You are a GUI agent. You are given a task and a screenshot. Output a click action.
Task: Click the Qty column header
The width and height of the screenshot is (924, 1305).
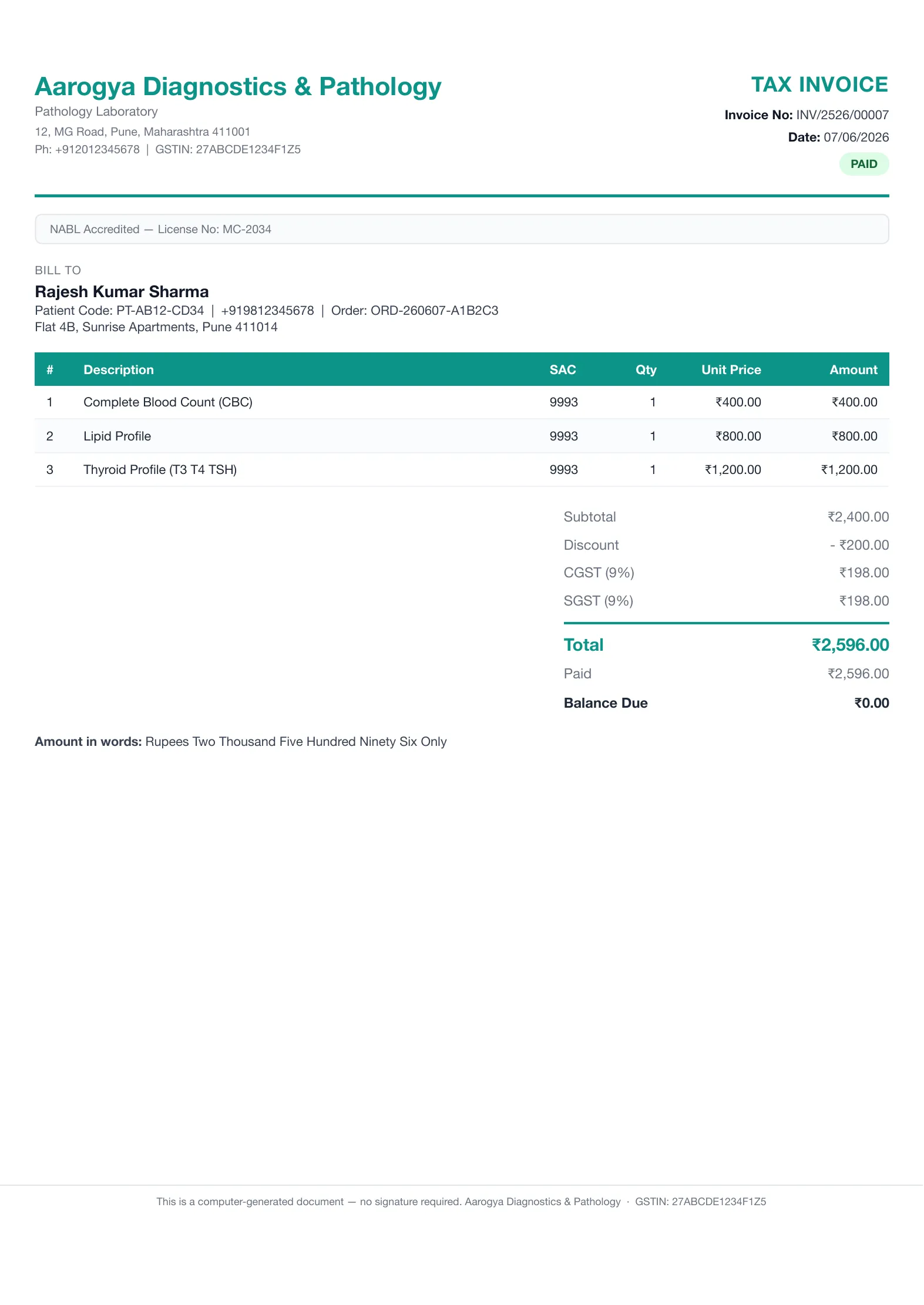[x=646, y=370]
